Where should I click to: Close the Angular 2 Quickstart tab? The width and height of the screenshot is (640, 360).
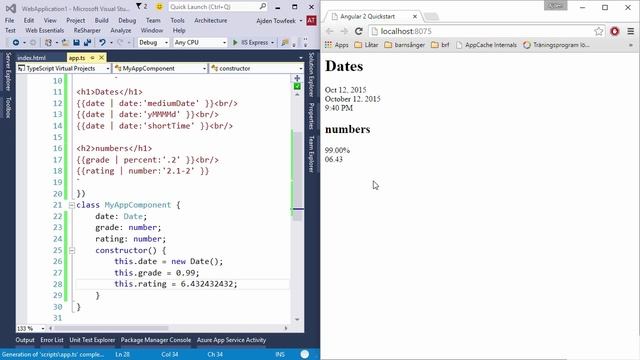tap(415, 16)
